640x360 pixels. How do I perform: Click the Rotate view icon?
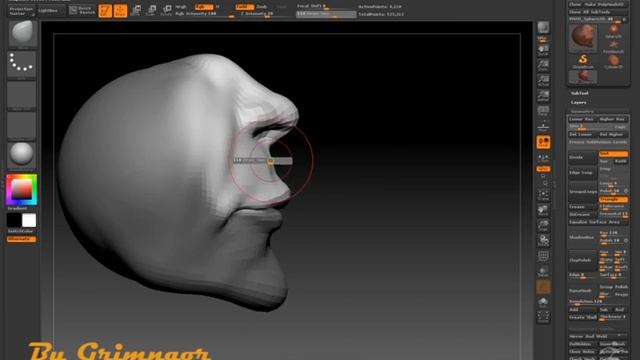[543, 241]
